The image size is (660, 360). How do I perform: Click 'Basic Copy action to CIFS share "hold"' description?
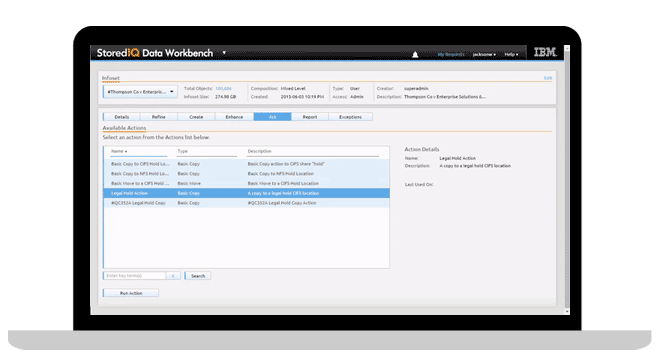[286, 164]
